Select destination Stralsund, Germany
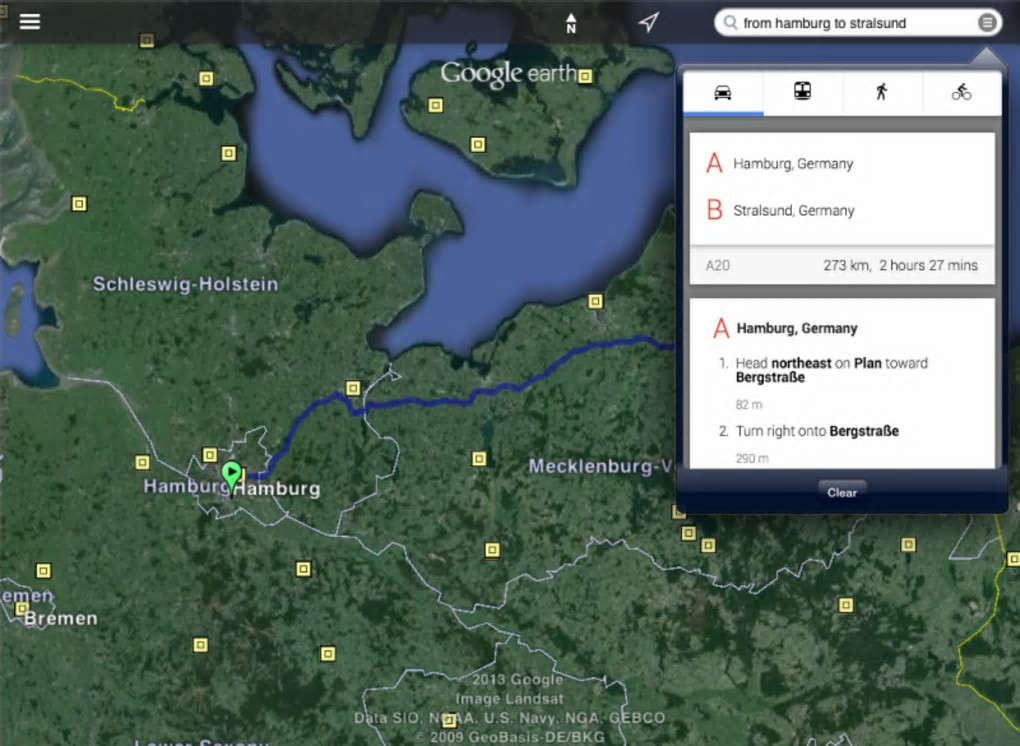Viewport: 1020px width, 746px height. pyautogui.click(x=842, y=210)
